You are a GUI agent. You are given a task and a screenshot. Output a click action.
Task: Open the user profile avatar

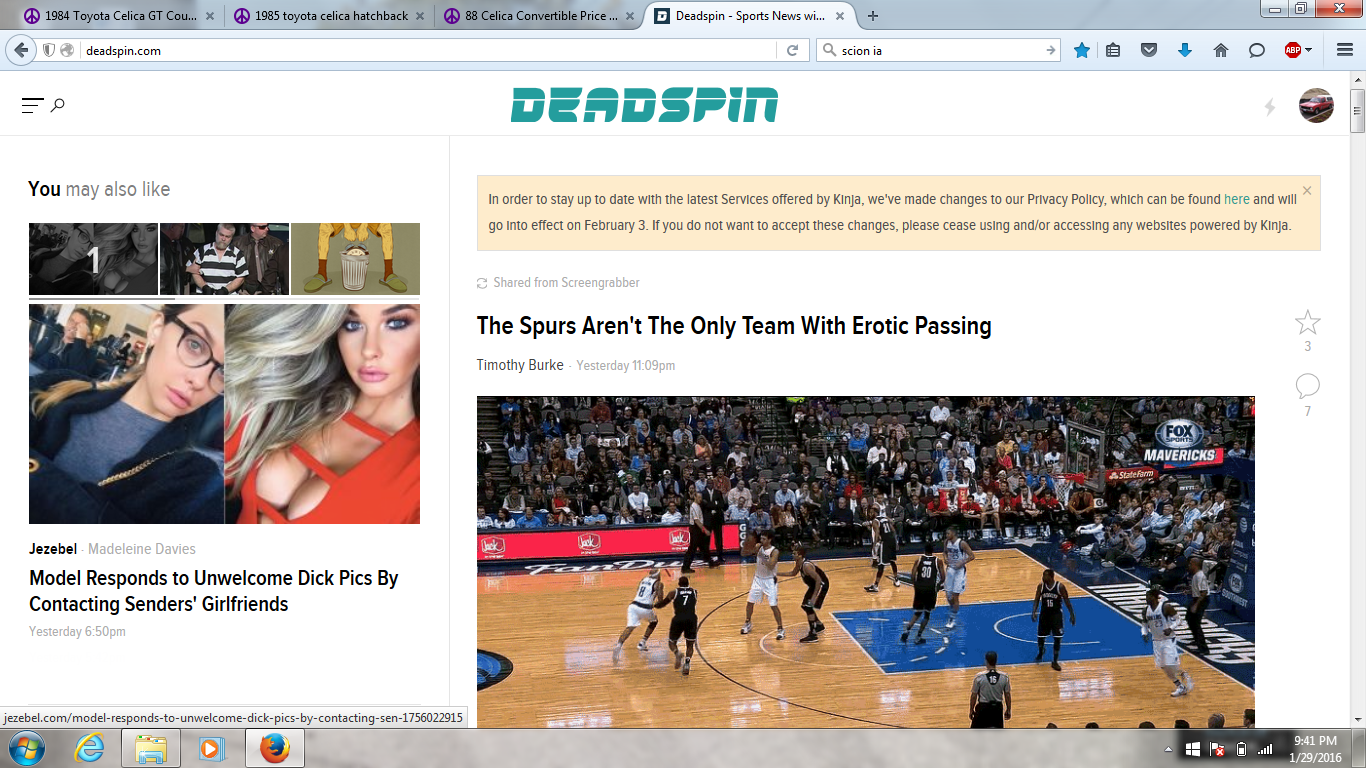click(x=1316, y=105)
